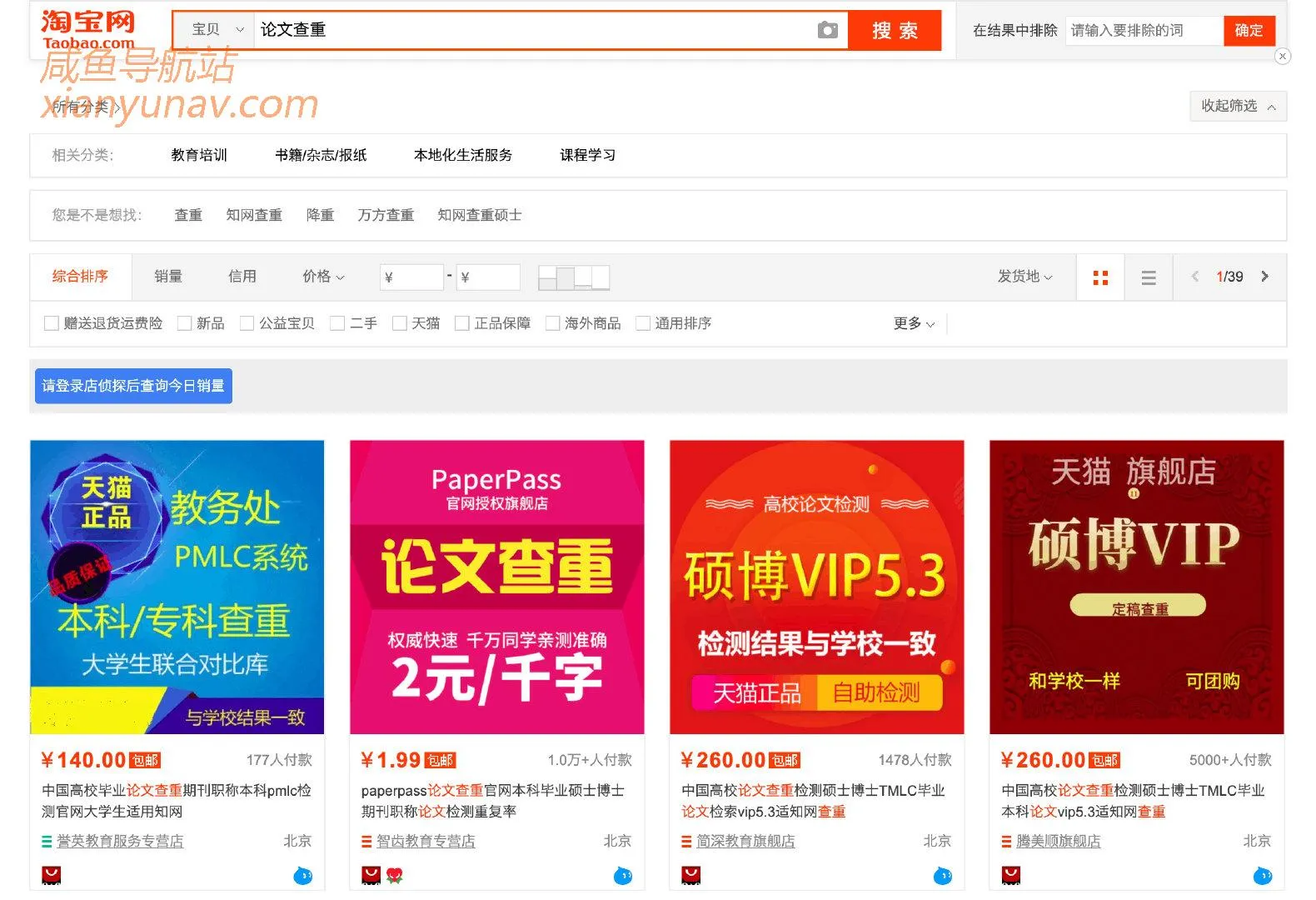Open 课程学习 category

tap(588, 155)
